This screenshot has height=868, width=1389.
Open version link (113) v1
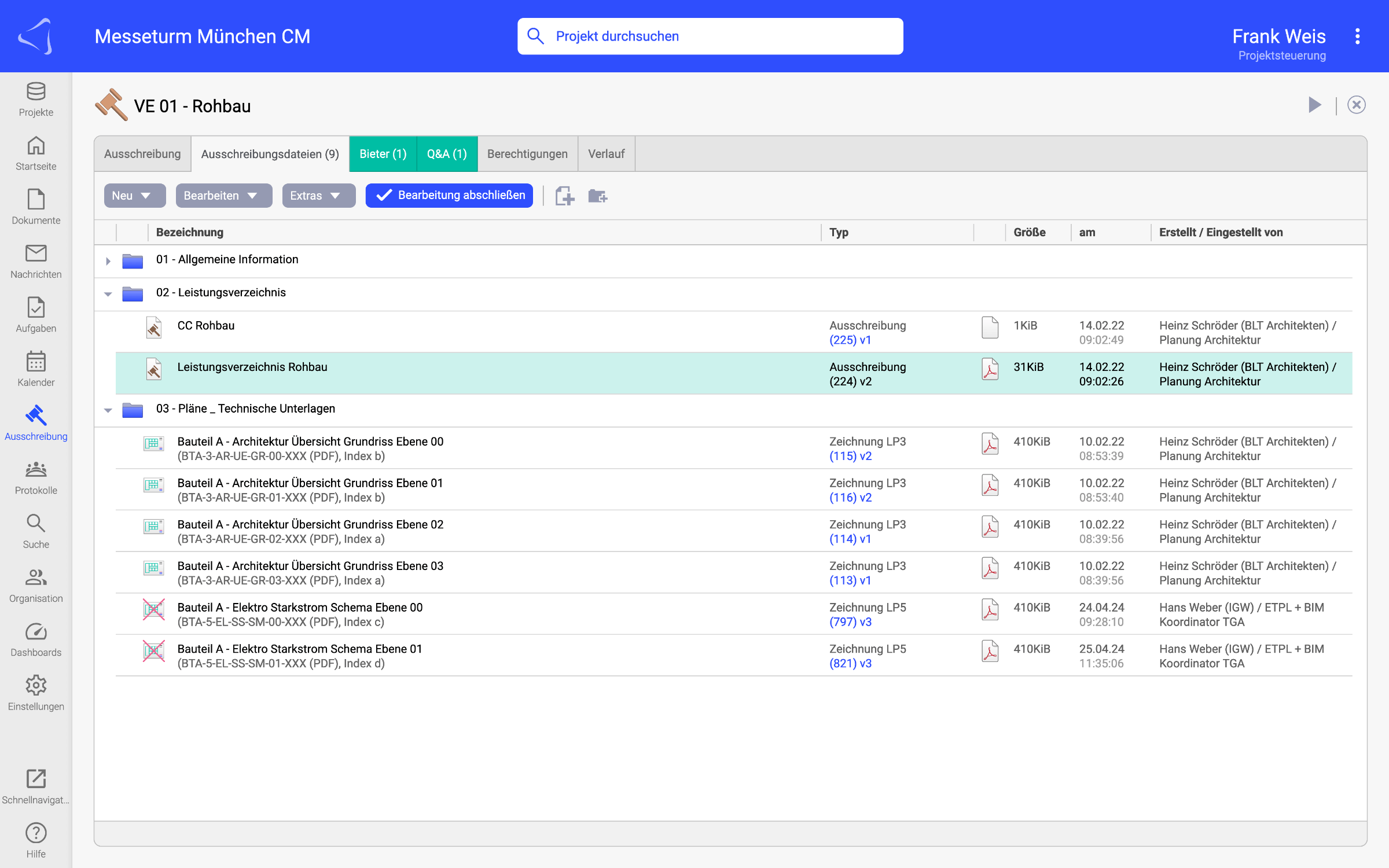click(x=850, y=581)
